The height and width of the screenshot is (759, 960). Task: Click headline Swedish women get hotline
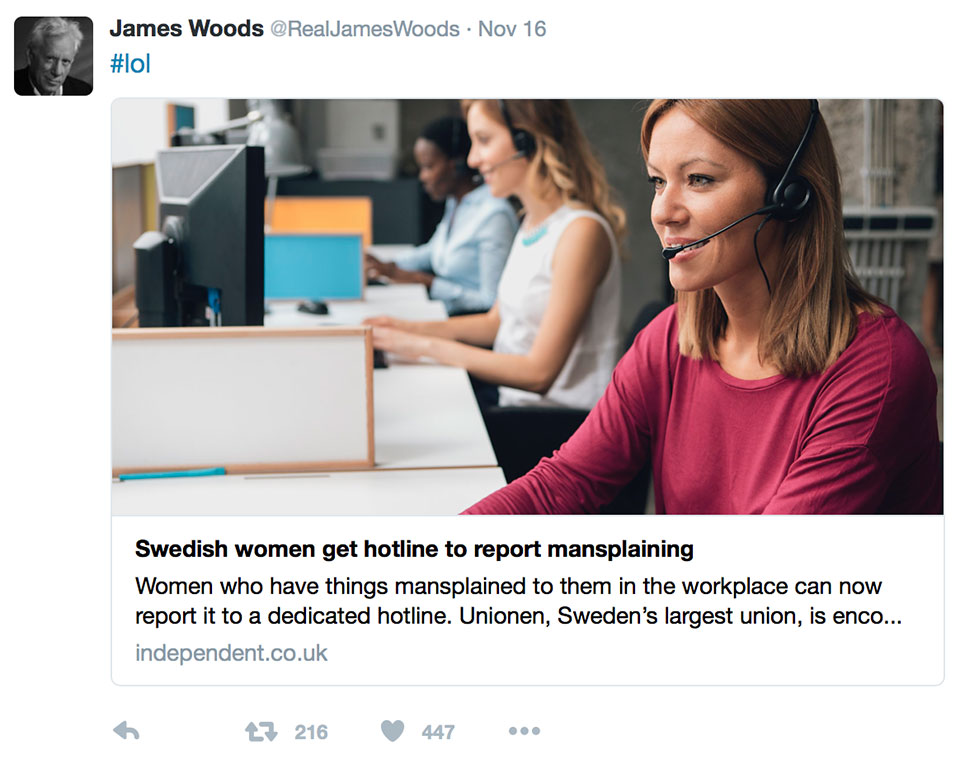414,549
